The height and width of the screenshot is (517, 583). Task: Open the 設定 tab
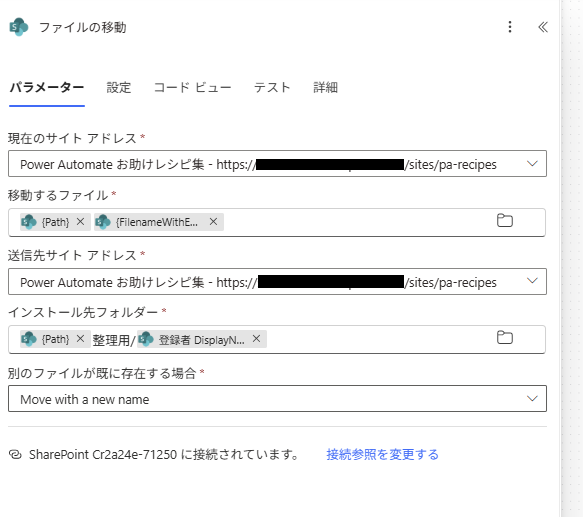[x=119, y=88]
